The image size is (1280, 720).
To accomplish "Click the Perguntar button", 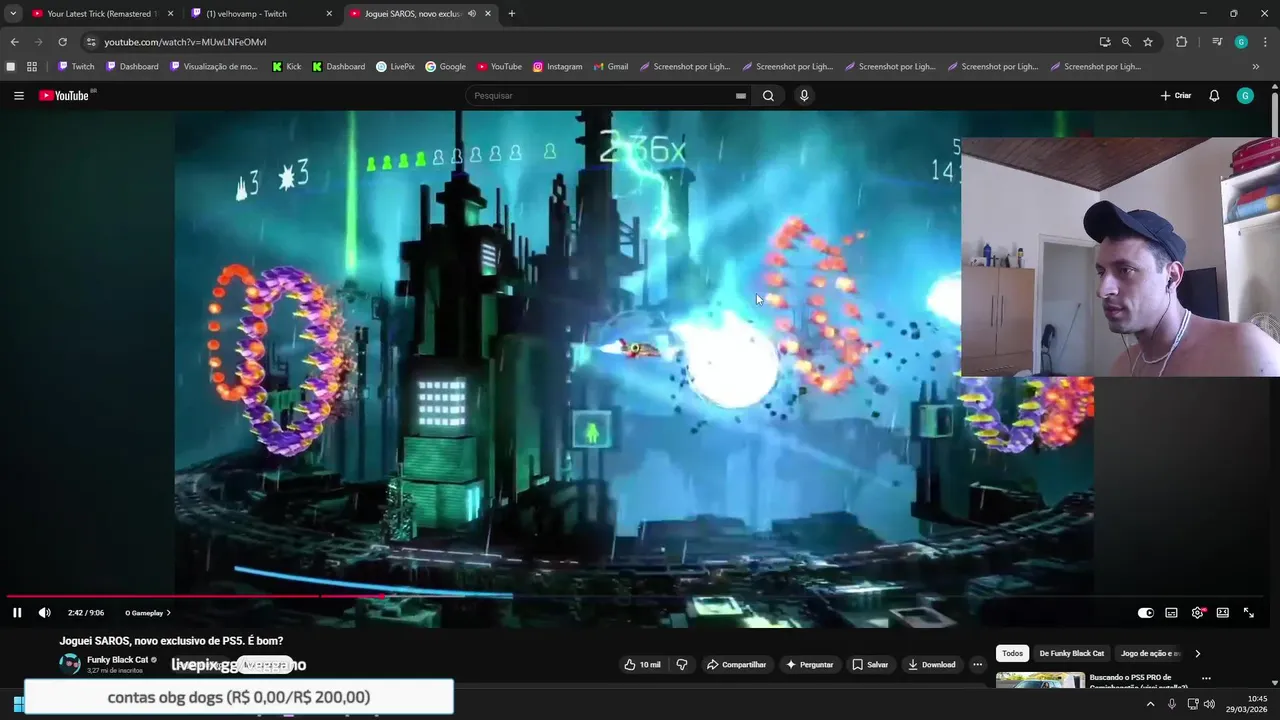I will pyautogui.click(x=809, y=664).
